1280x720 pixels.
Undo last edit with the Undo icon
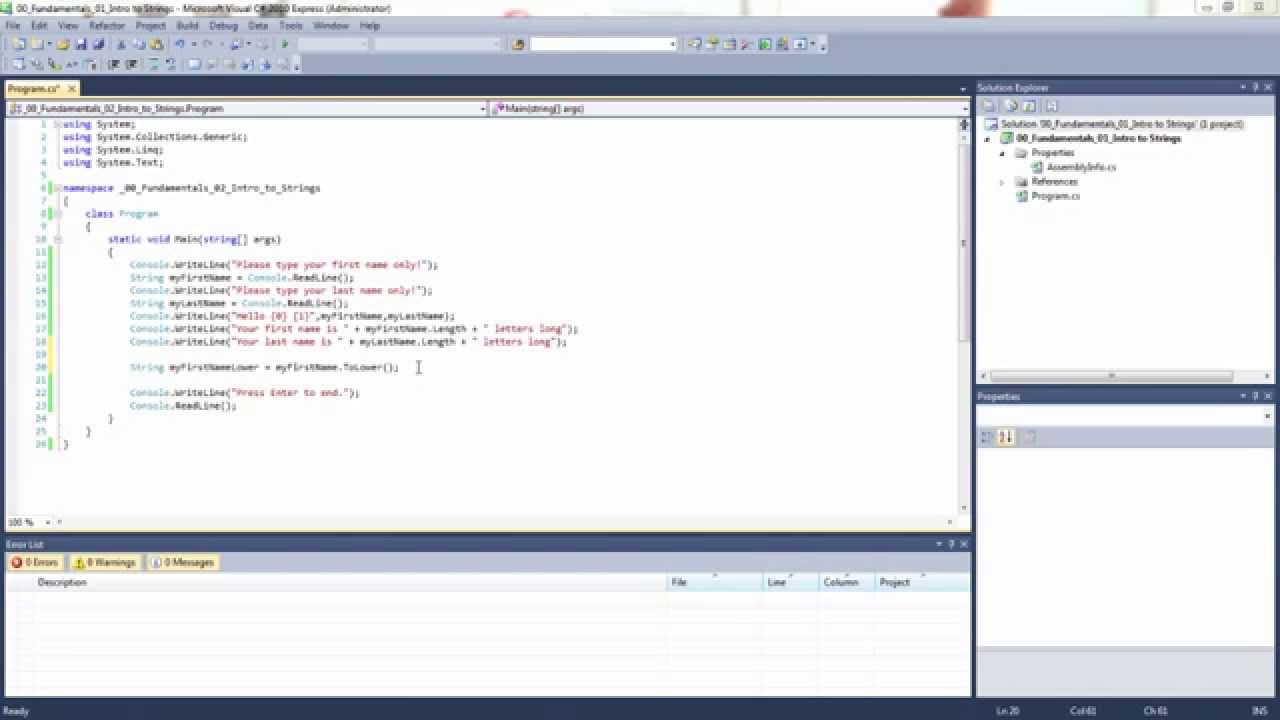[x=180, y=44]
